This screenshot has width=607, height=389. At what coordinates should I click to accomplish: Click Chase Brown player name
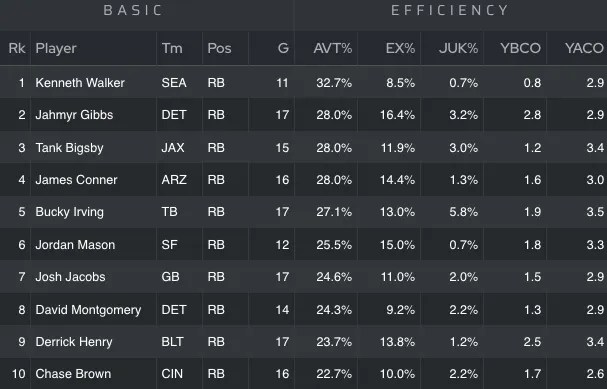click(73, 374)
